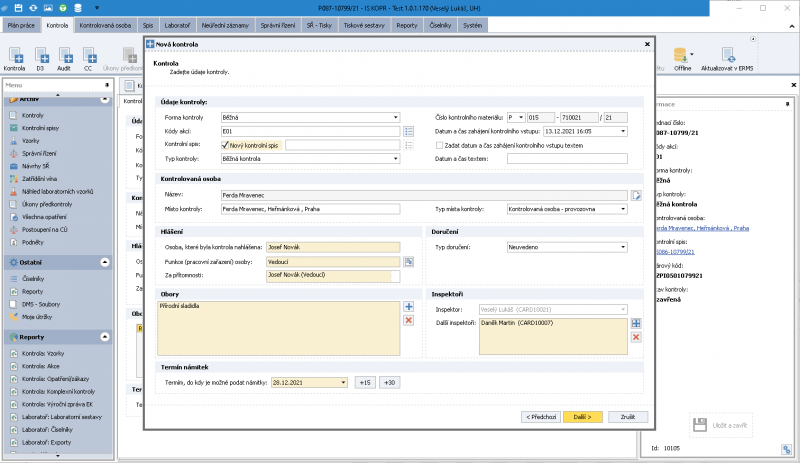The height and width of the screenshot is (463, 800).
Task: Open Vzorky in sidebar
Action: 31,141
